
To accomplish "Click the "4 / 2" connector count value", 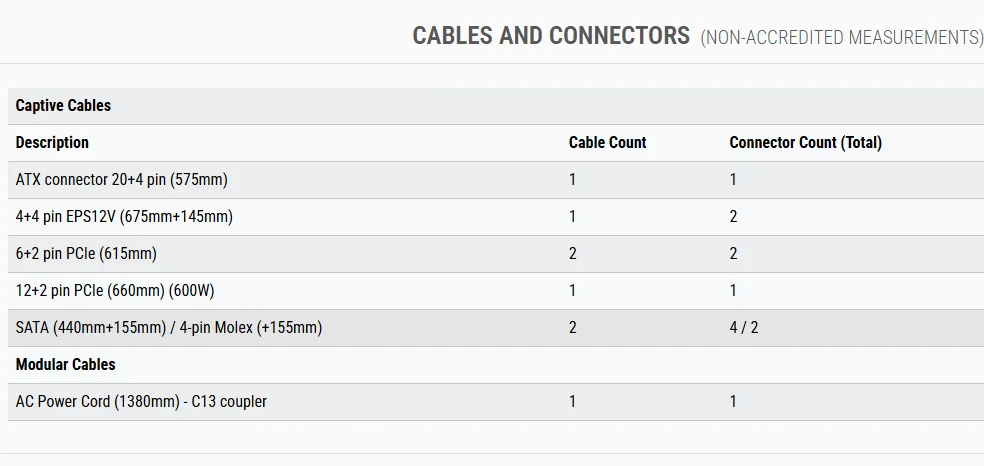I will (743, 328).
